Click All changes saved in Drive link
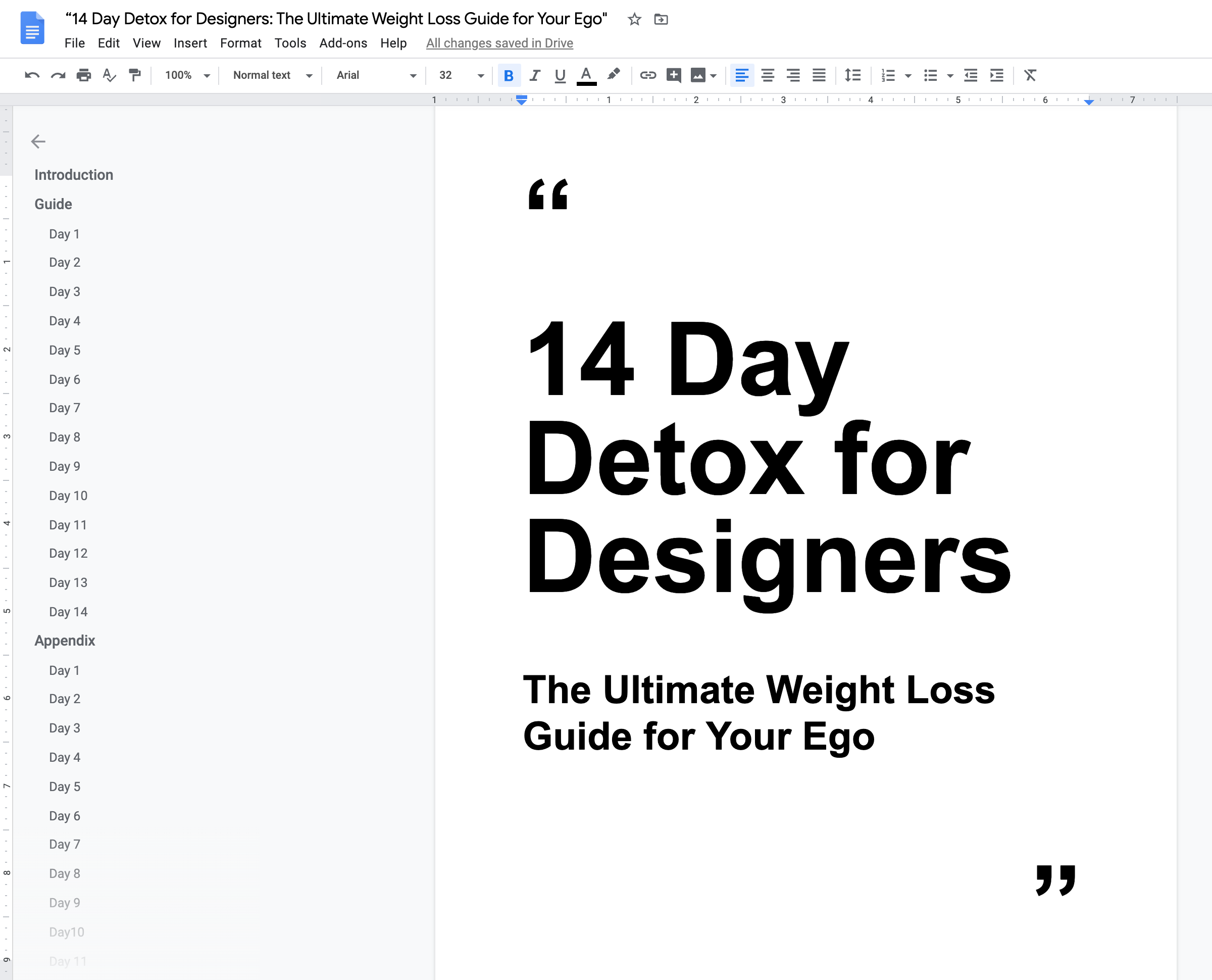 pyautogui.click(x=499, y=43)
